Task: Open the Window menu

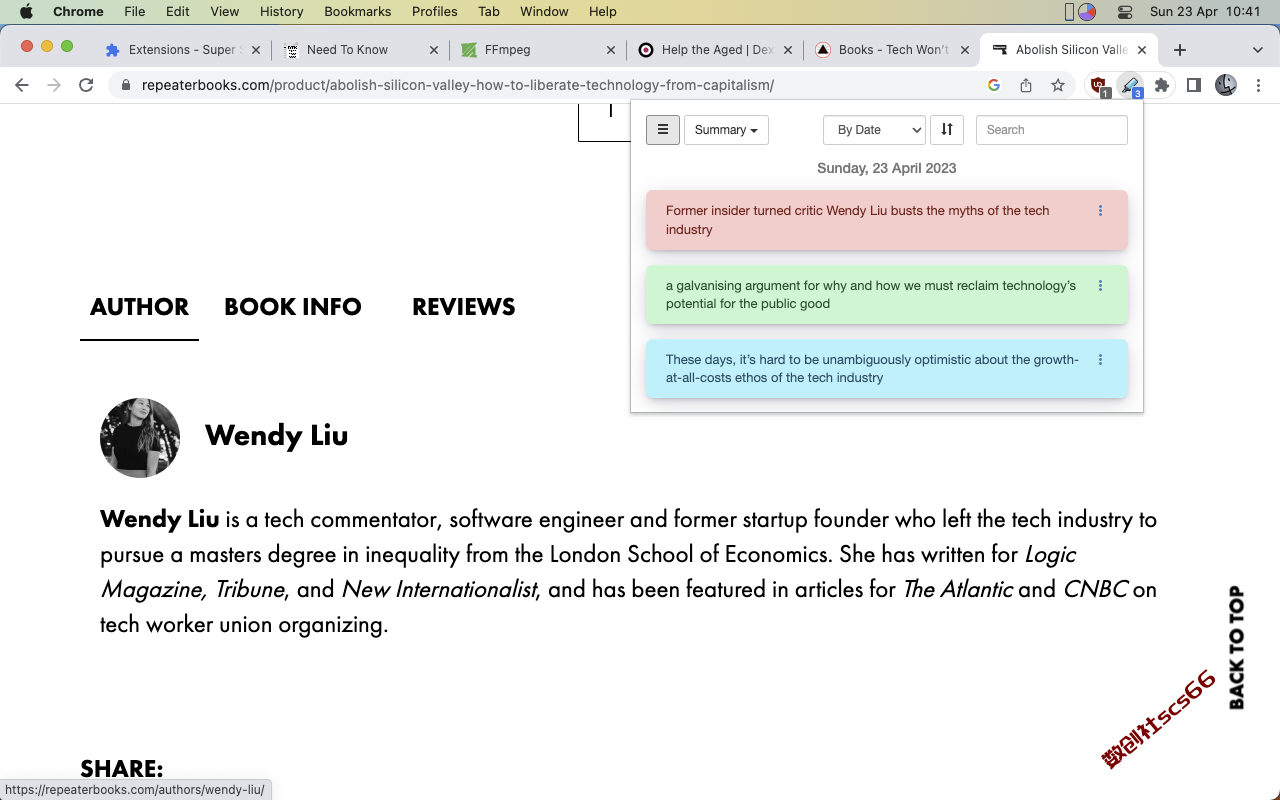Action: [545, 12]
